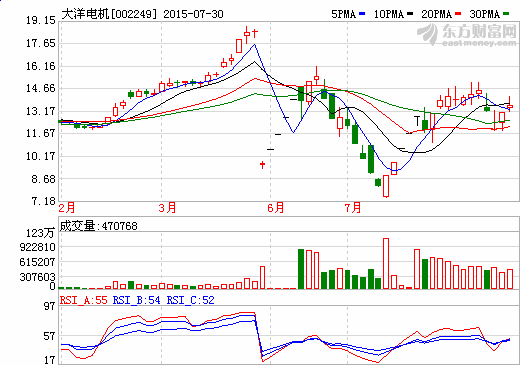Click the 307603 volume axis label
Image resolution: width=520 pixels, height=365 pixels.
(37, 277)
